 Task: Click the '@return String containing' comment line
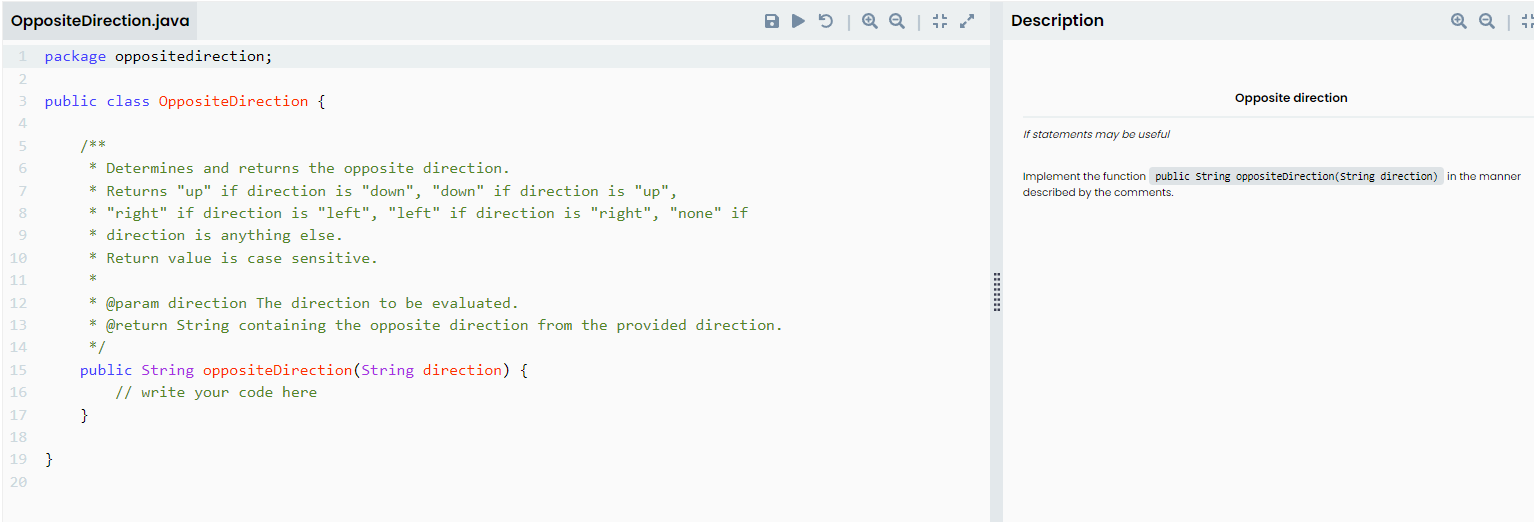coord(436,325)
